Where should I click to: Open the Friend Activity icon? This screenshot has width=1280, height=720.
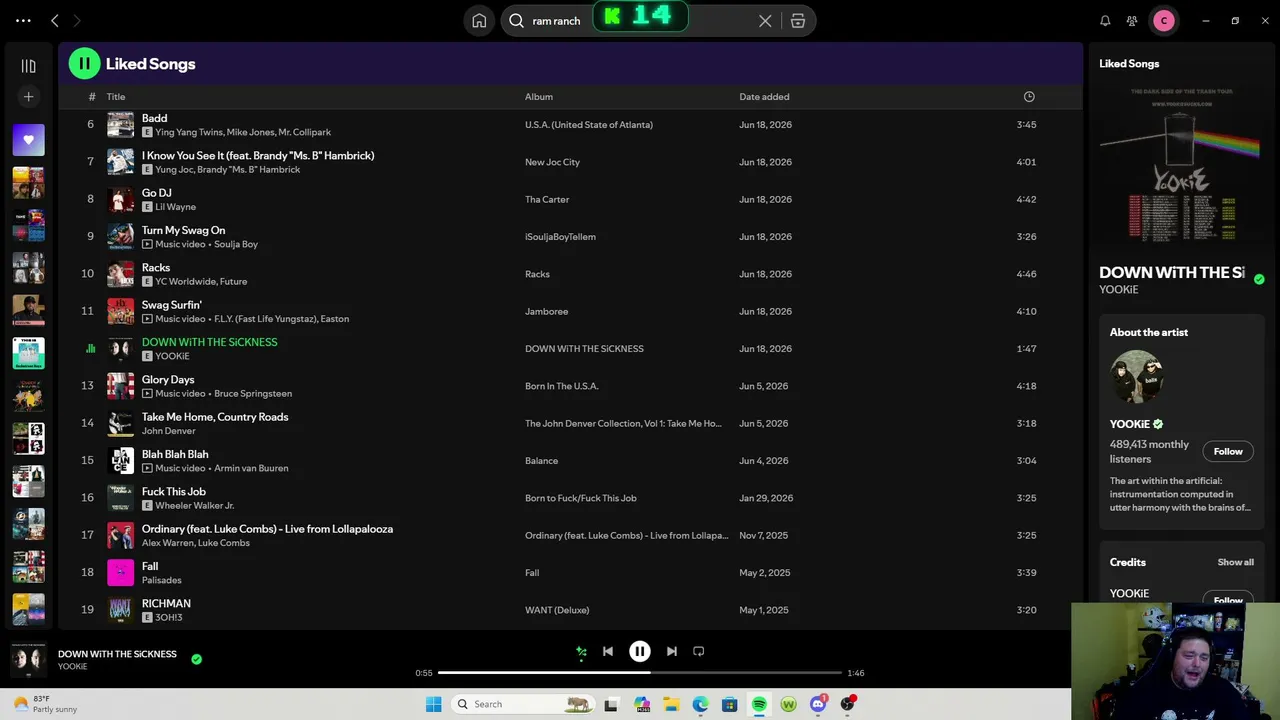click(1132, 21)
